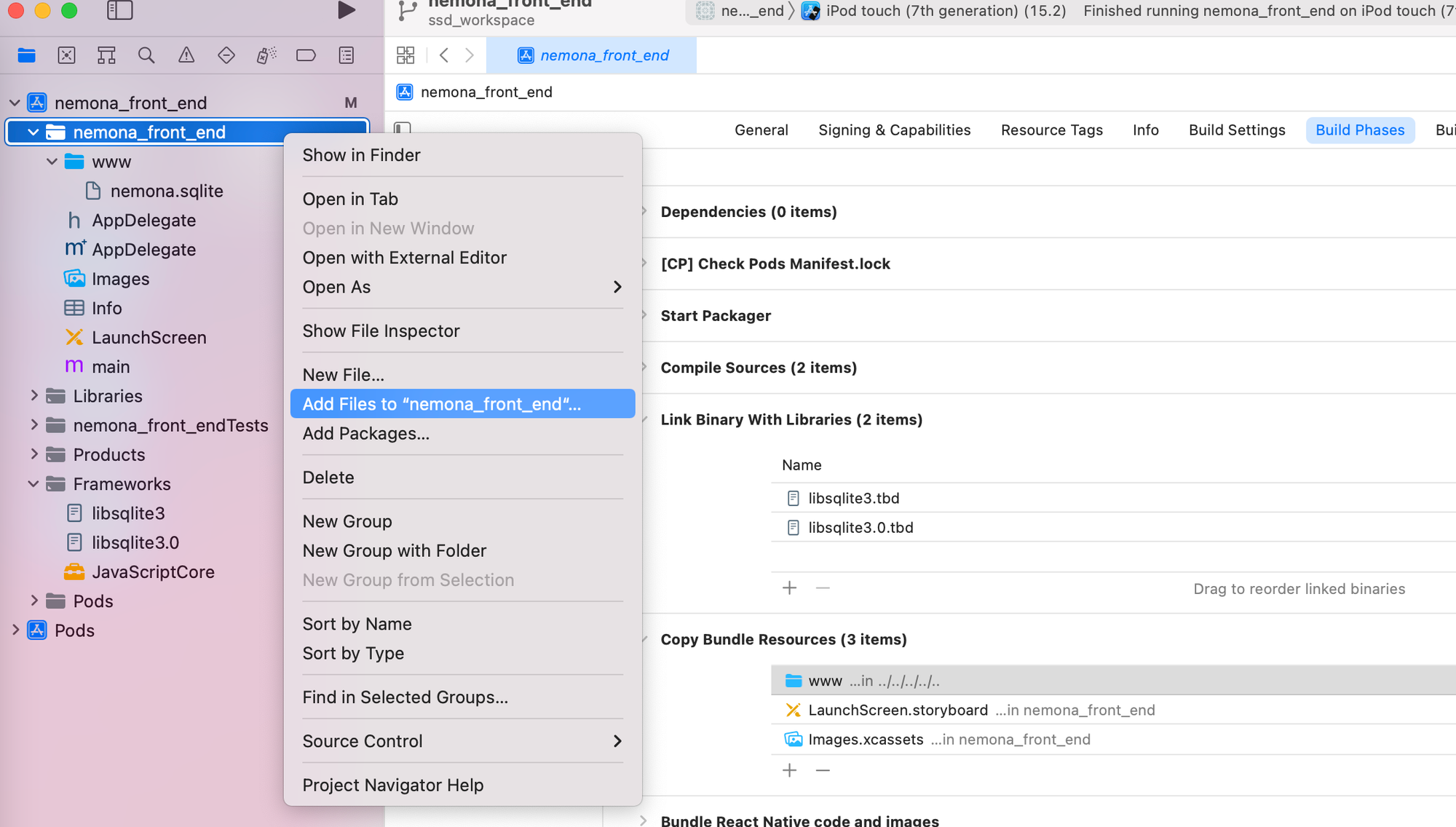Screen dimensions: 1456x827
Task: Open the Source Control navigator icon
Action: pos(66,55)
